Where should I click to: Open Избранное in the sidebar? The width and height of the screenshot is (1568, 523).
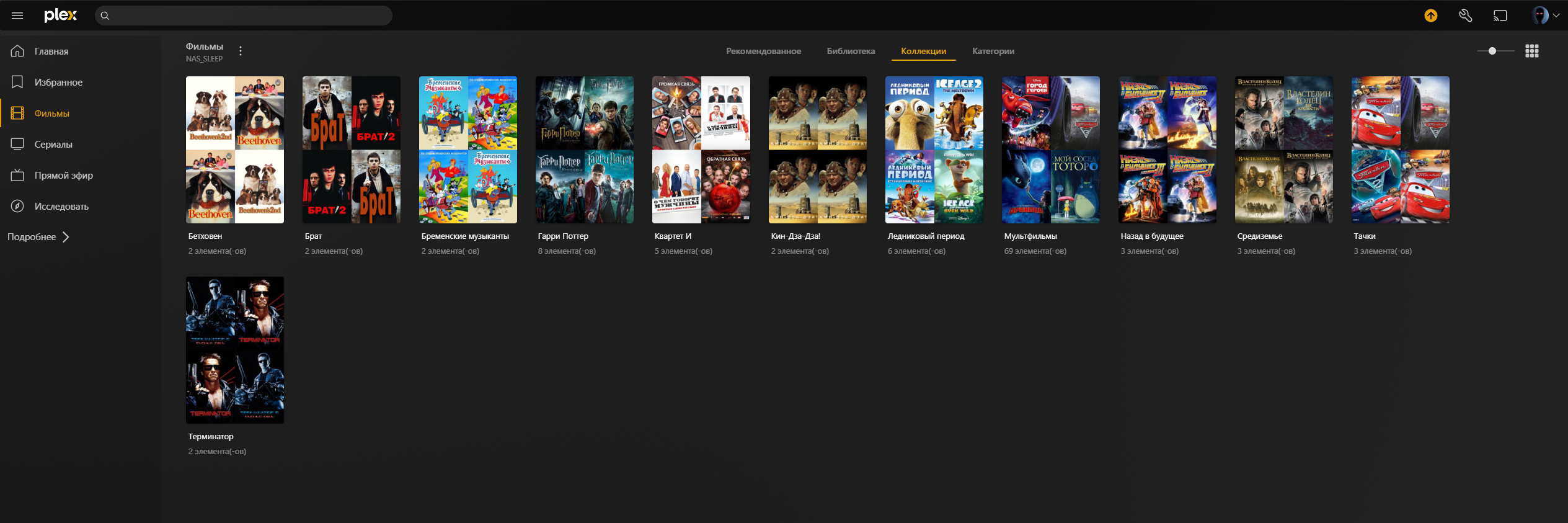(x=58, y=83)
